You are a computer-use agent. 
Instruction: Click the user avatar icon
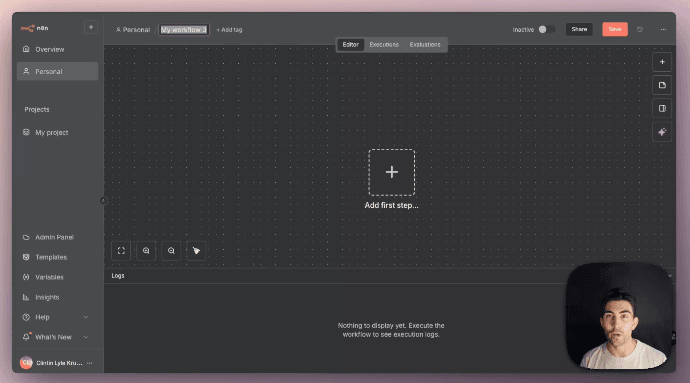point(26,363)
